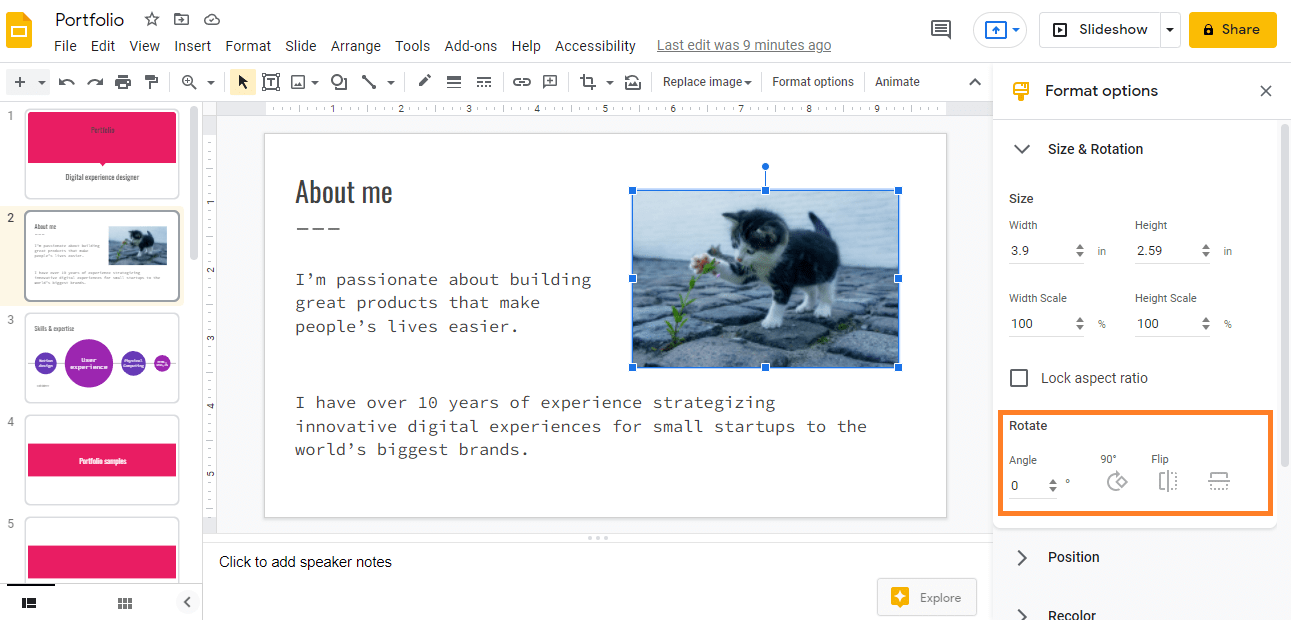Use the paint format tool
This screenshot has height=620, width=1291.
151,81
